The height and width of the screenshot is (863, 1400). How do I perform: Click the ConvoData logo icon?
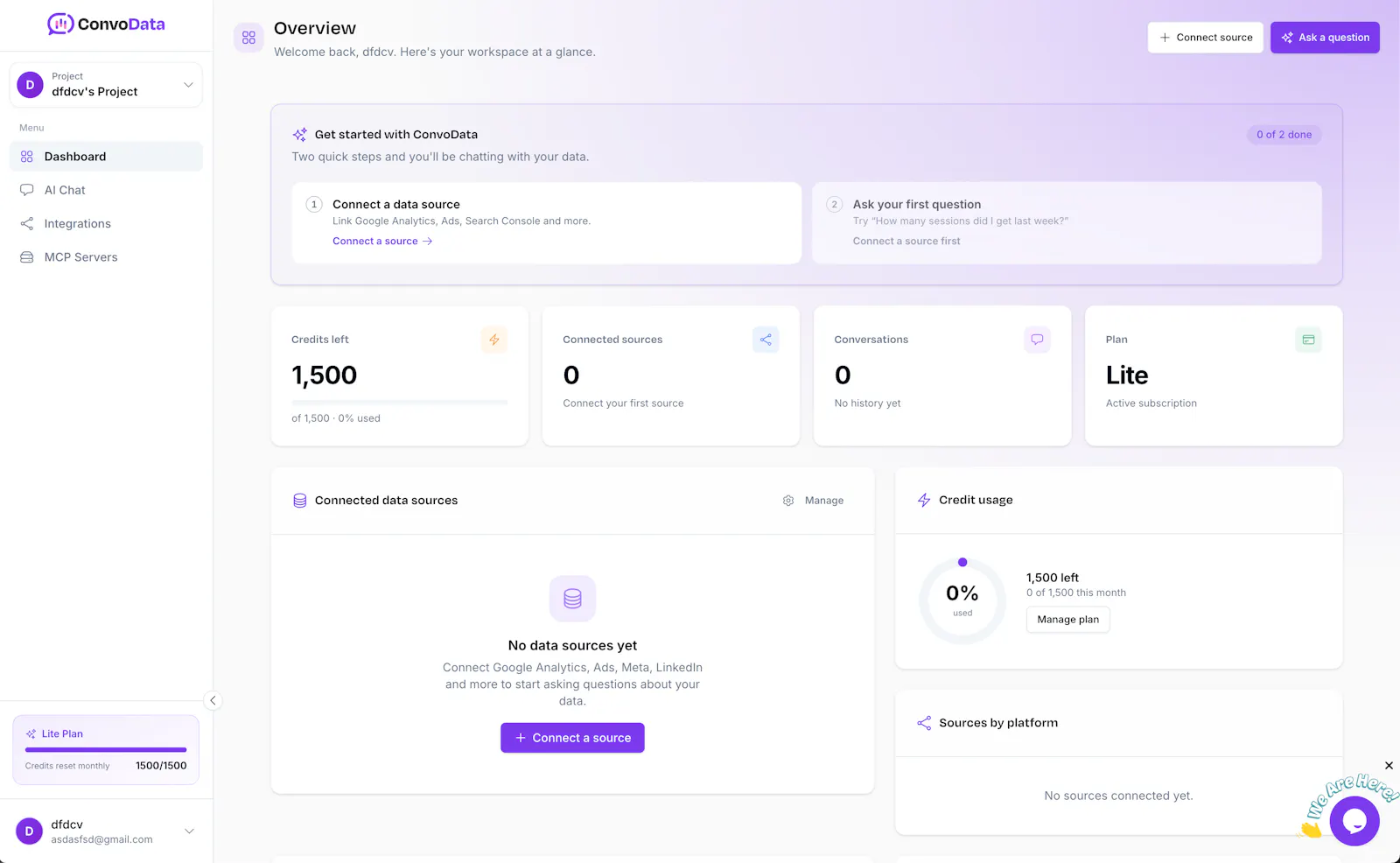(60, 24)
